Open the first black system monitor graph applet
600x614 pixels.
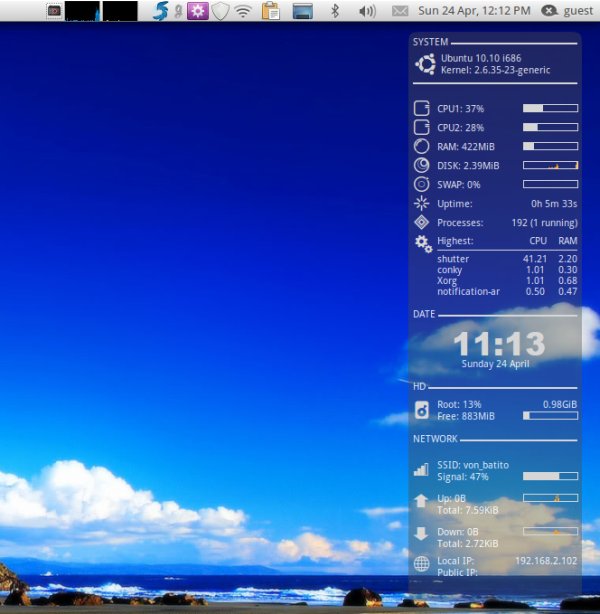[82, 11]
